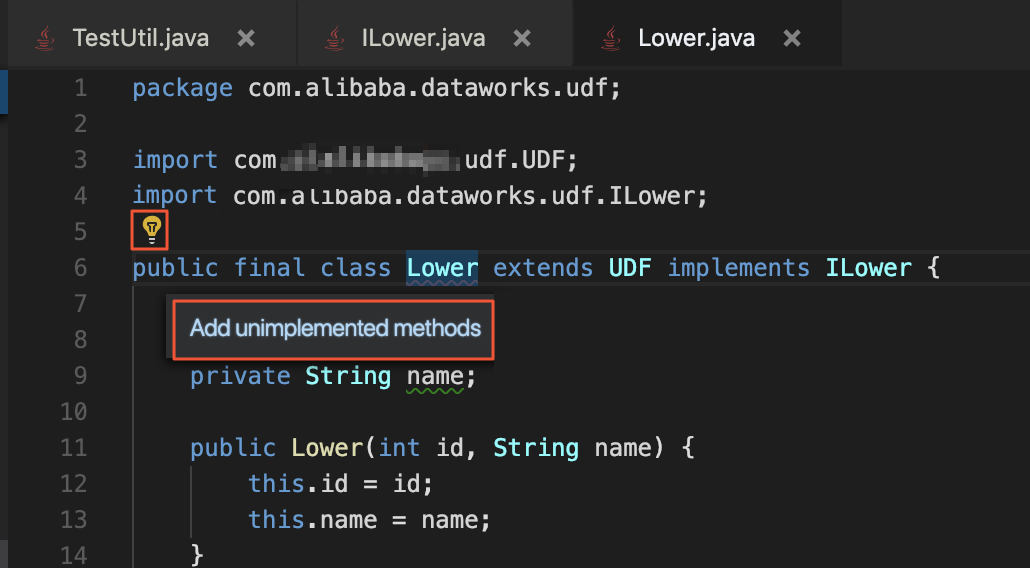Close the TestUtil.java tab
Screen dimensions: 1030x568
pos(246,39)
